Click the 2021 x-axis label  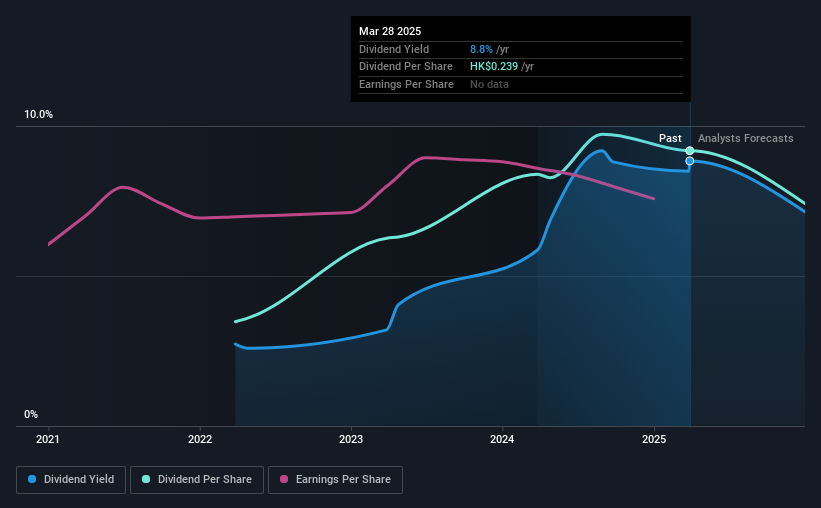pyautogui.click(x=48, y=439)
